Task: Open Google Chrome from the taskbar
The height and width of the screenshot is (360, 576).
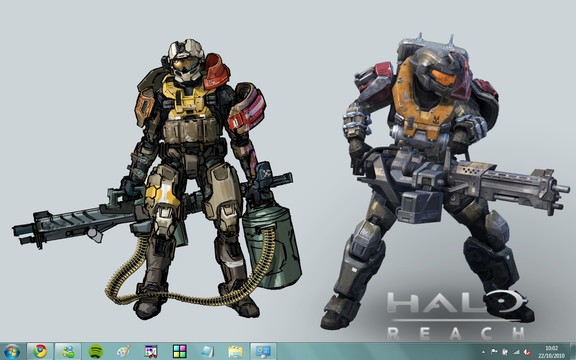Action: [40, 352]
